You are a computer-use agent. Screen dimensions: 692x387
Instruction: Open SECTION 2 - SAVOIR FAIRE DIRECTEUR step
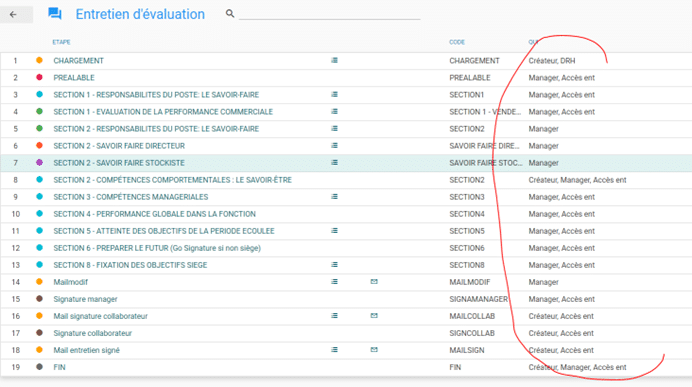tap(119, 146)
